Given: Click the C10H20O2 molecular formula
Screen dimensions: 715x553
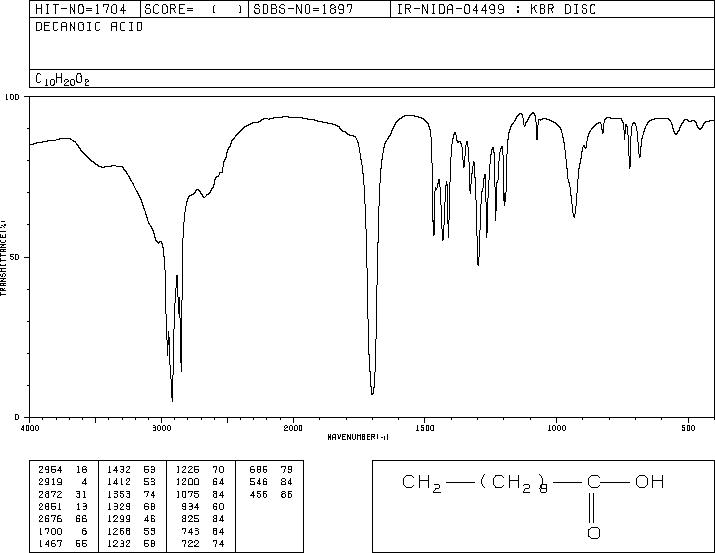Looking at the screenshot, I should 62,79.
